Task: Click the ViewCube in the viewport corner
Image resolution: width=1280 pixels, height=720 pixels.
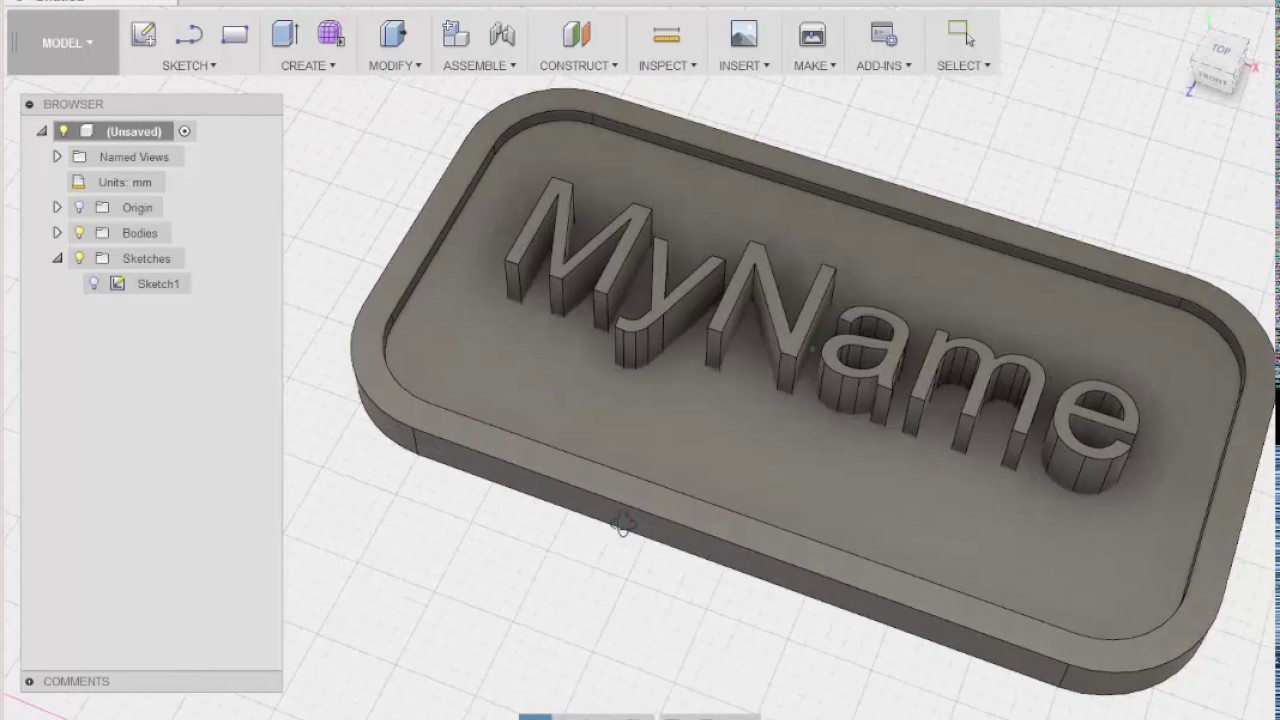Action: point(1220,65)
